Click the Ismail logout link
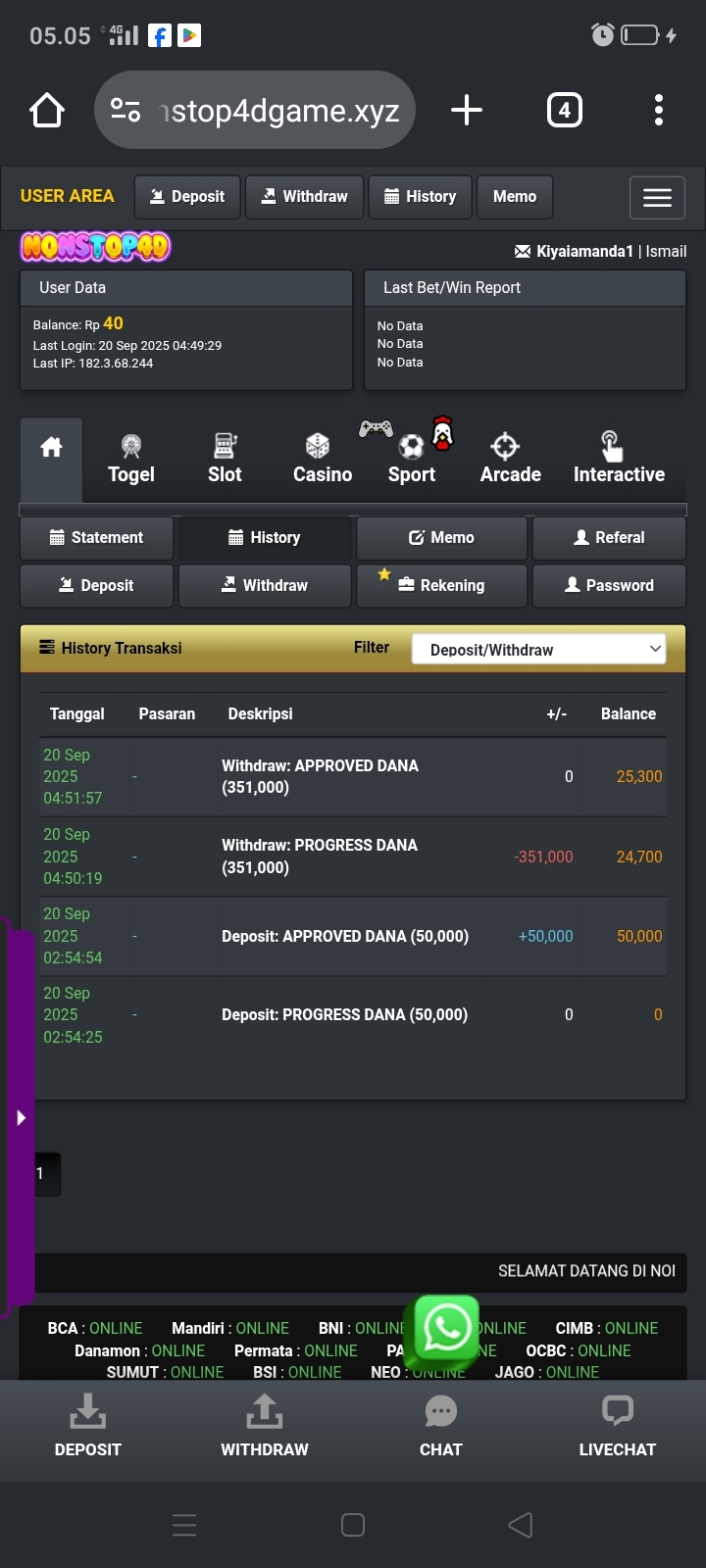 (666, 252)
